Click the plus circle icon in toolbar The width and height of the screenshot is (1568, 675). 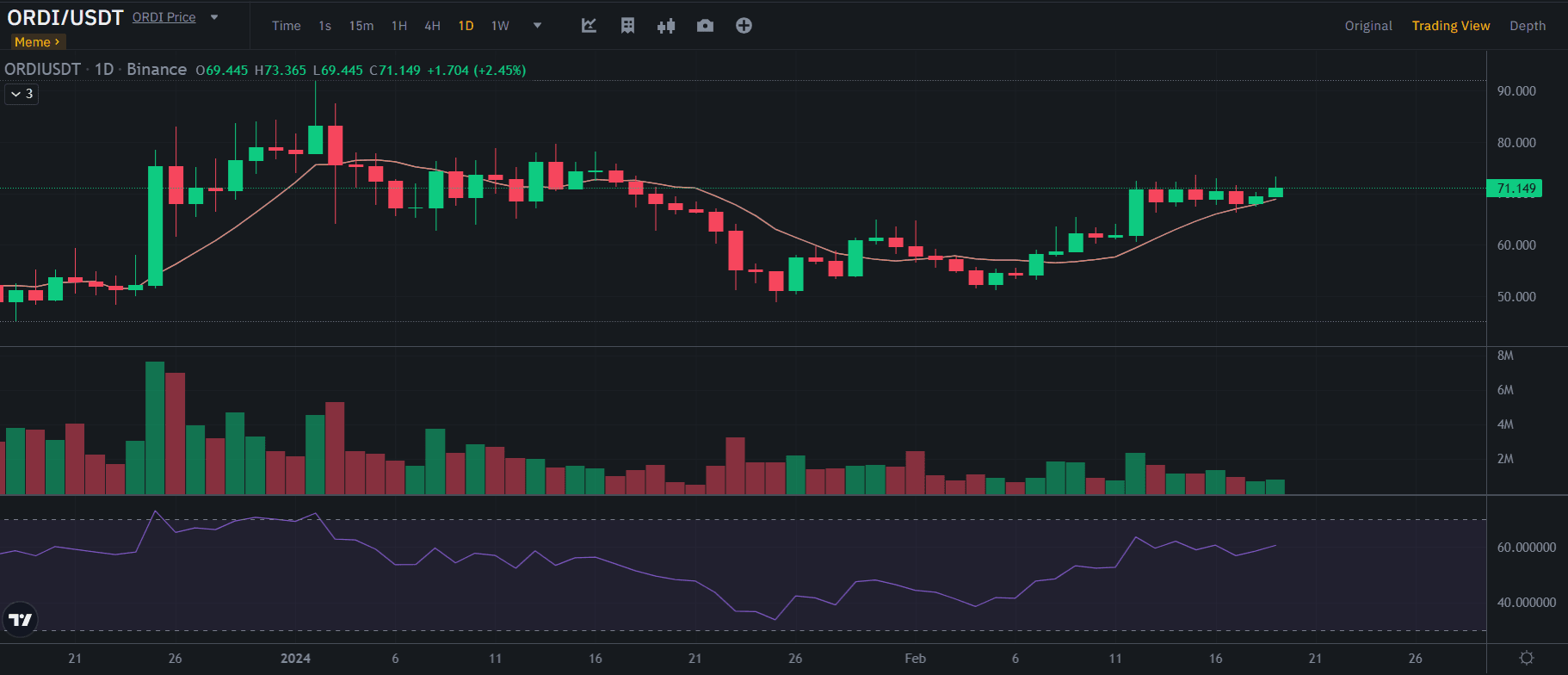(744, 26)
